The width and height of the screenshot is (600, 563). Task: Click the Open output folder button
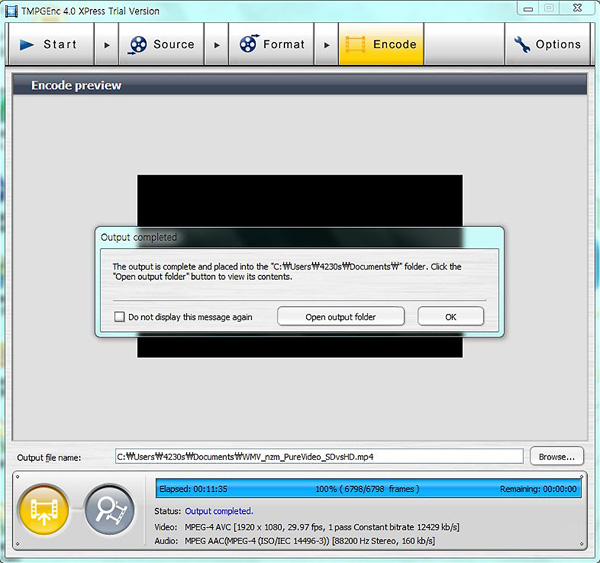(x=341, y=317)
